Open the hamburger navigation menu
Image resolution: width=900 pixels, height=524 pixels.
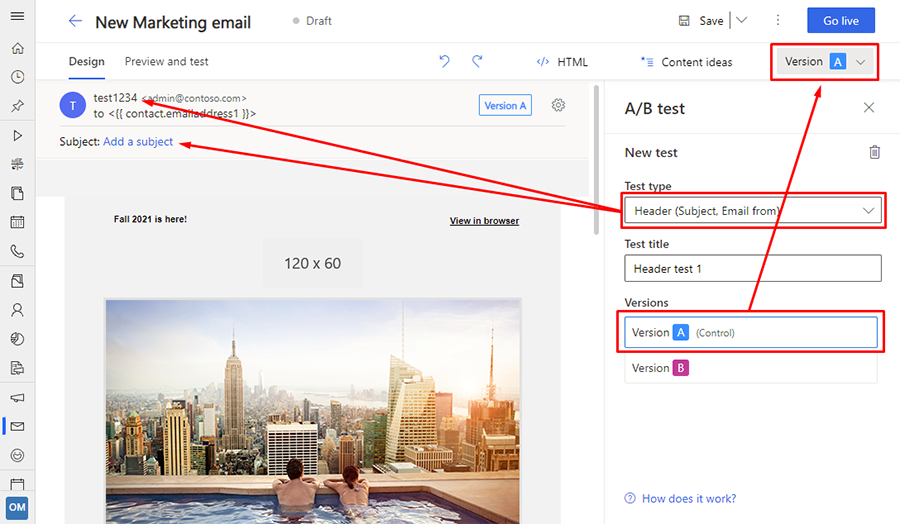[x=17, y=16]
